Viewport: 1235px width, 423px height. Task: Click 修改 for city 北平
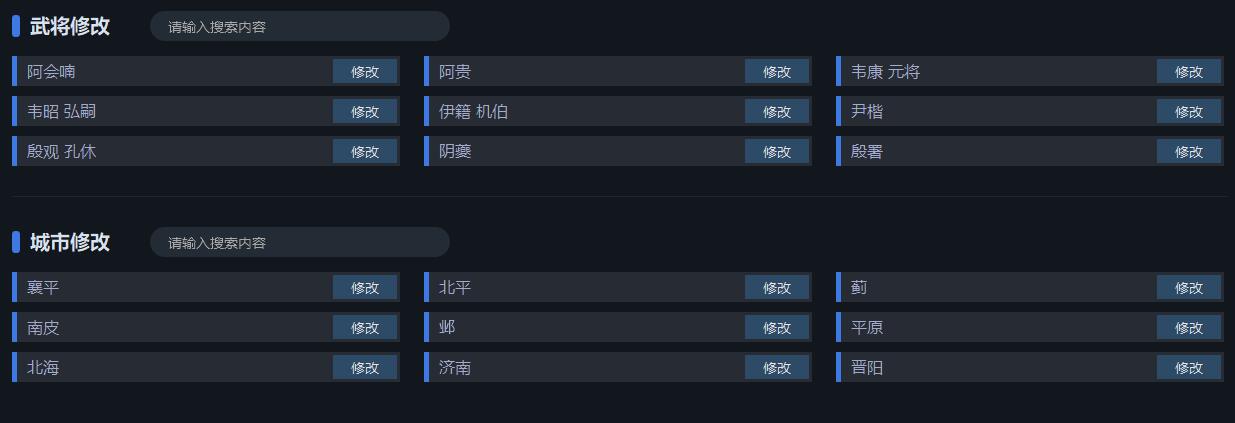pos(776,287)
